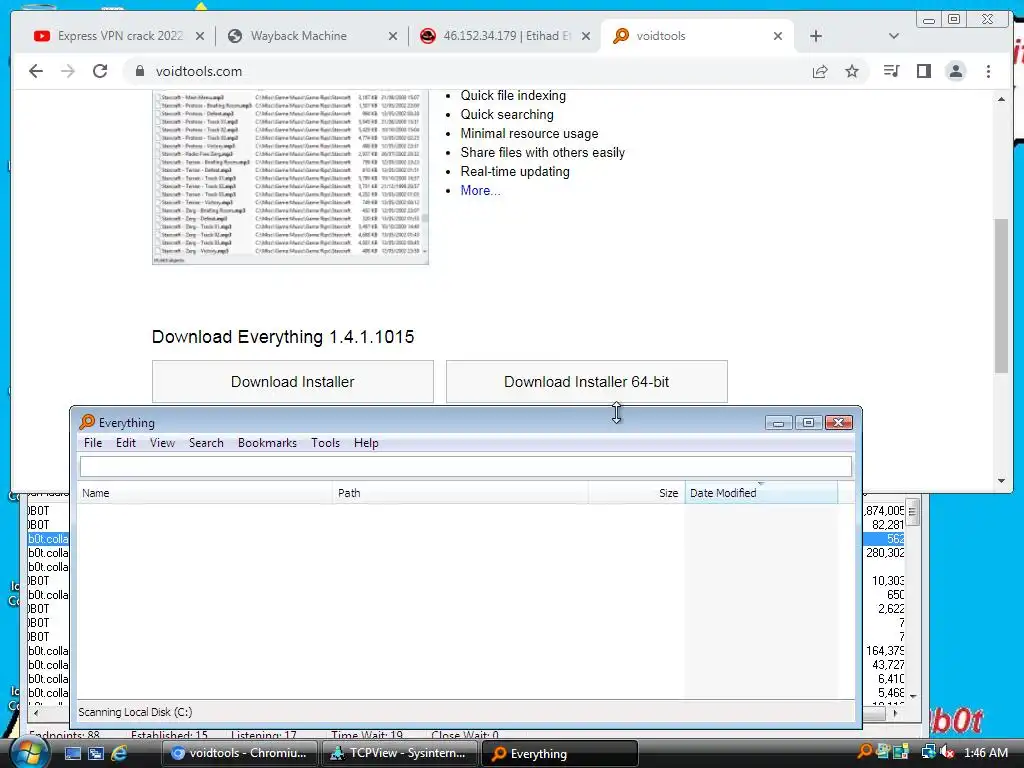Open the File menu in Everything
Image resolution: width=1024 pixels, height=768 pixels.
point(93,443)
